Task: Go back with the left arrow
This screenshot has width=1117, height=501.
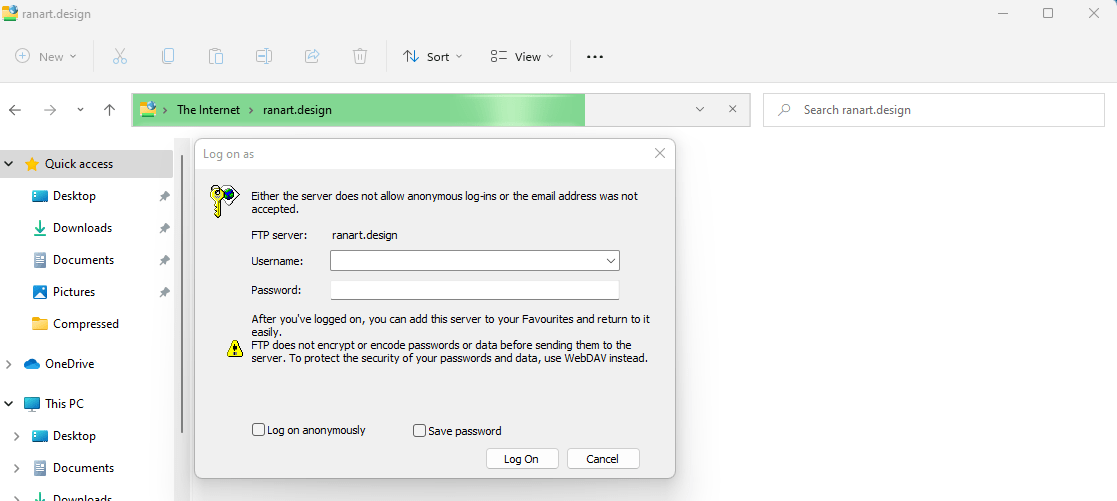Action: [x=15, y=110]
